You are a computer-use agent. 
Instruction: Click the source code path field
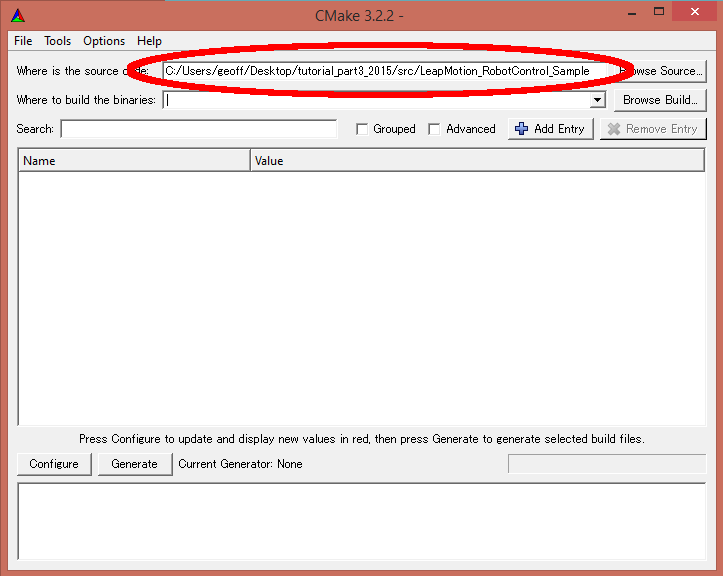coord(385,71)
